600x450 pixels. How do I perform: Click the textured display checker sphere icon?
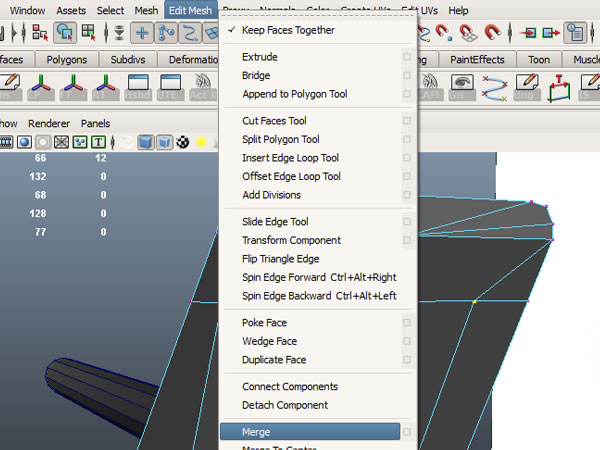click(x=183, y=142)
